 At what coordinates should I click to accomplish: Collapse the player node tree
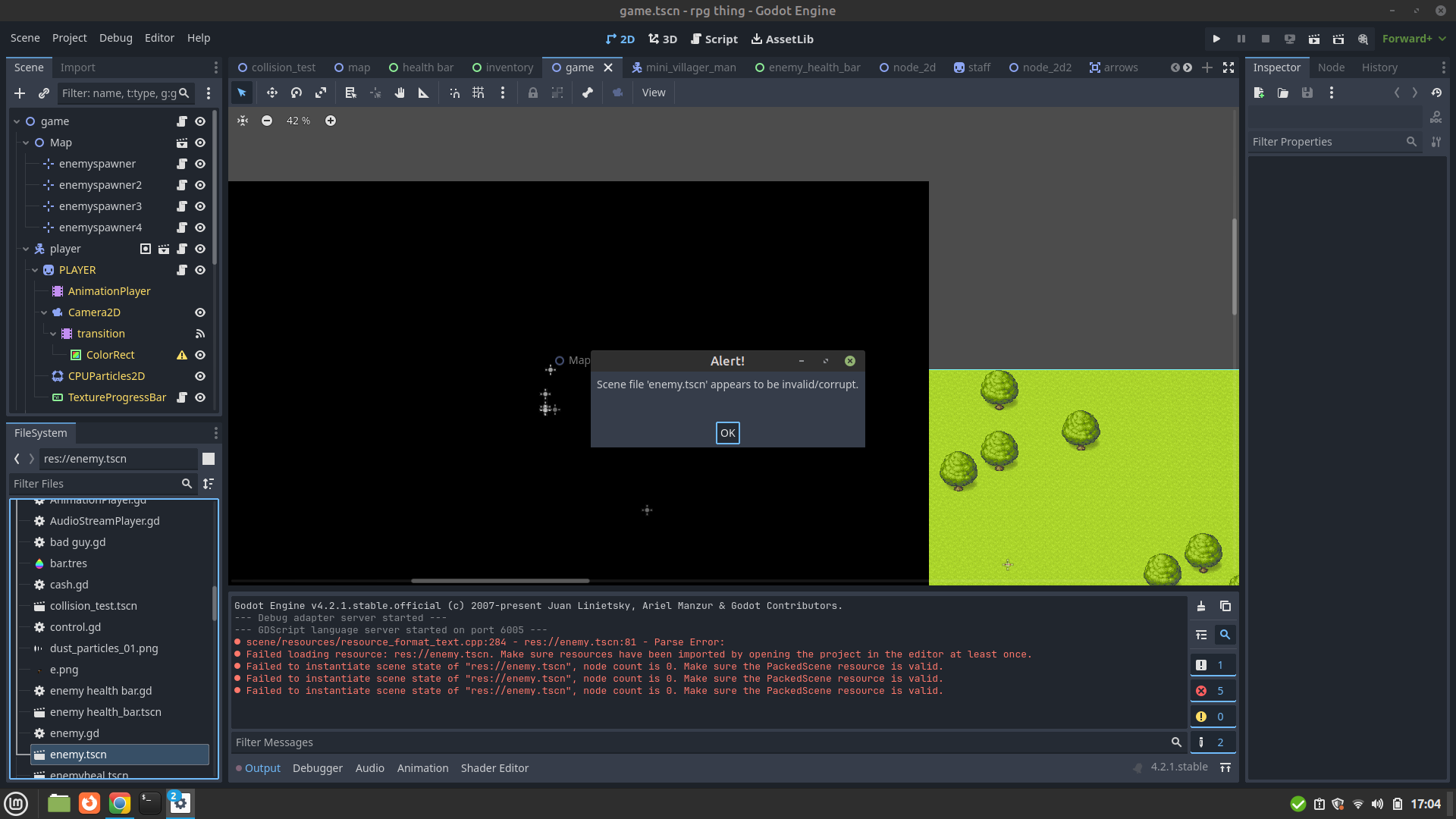[x=26, y=249]
